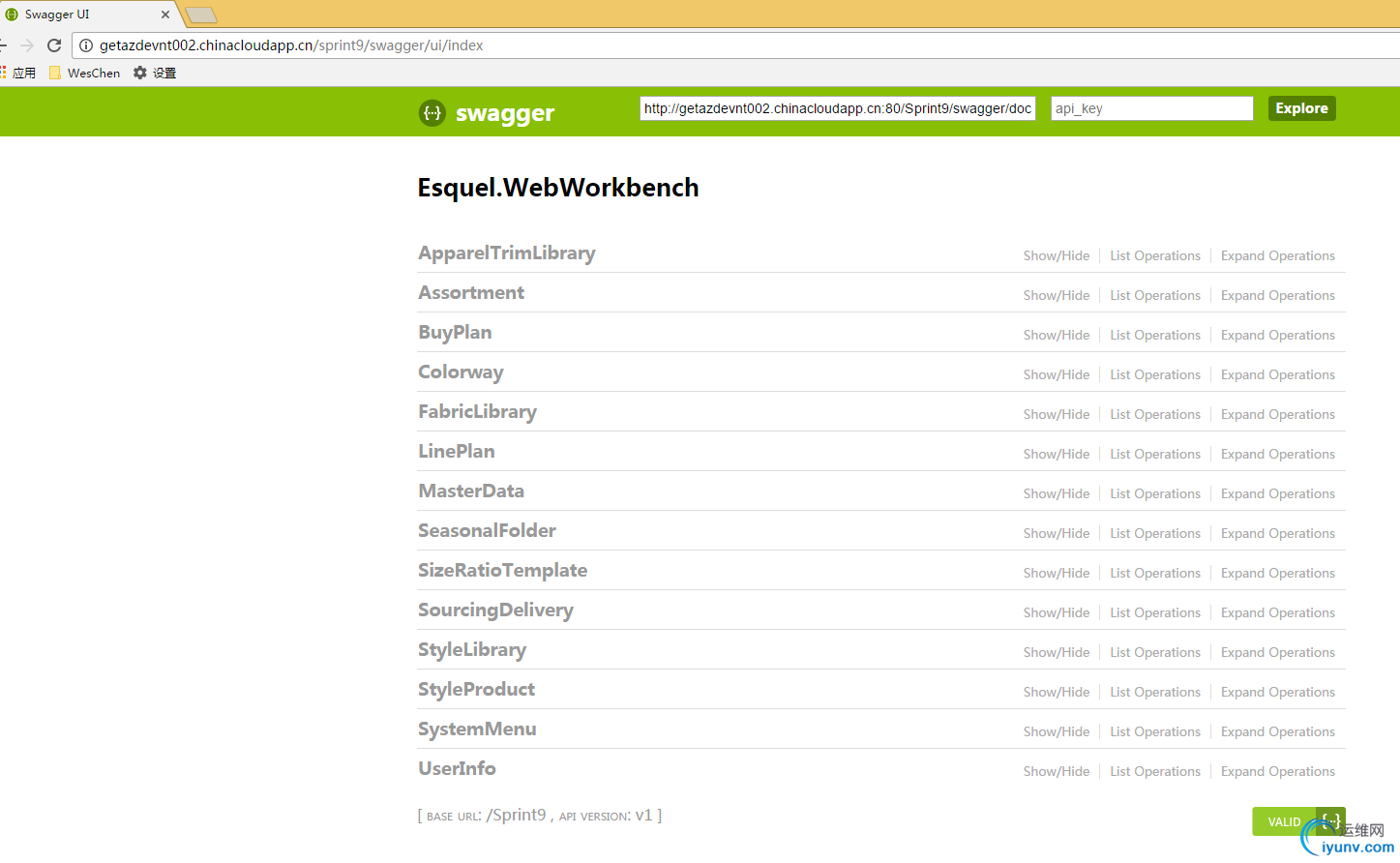1400x863 pixels.
Task: Open the SourcingDelivery API group
Action: 495,610
